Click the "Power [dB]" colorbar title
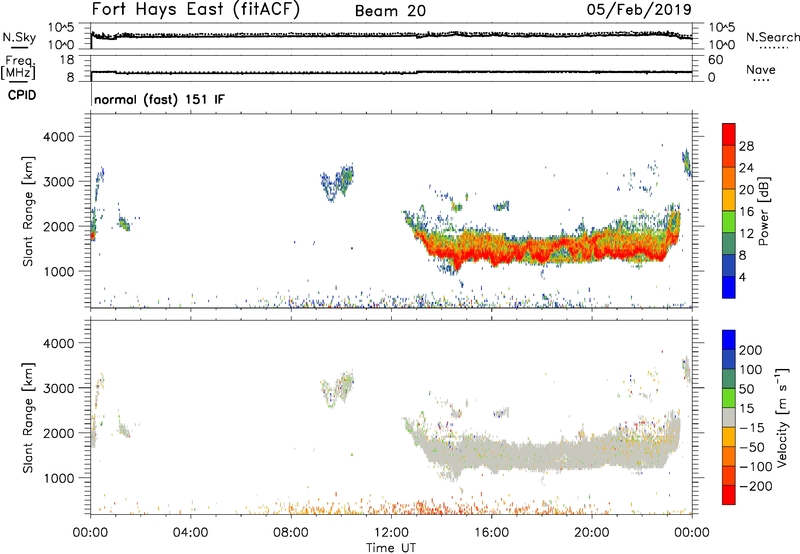Image resolution: width=800 pixels, height=554 pixels. (764, 211)
